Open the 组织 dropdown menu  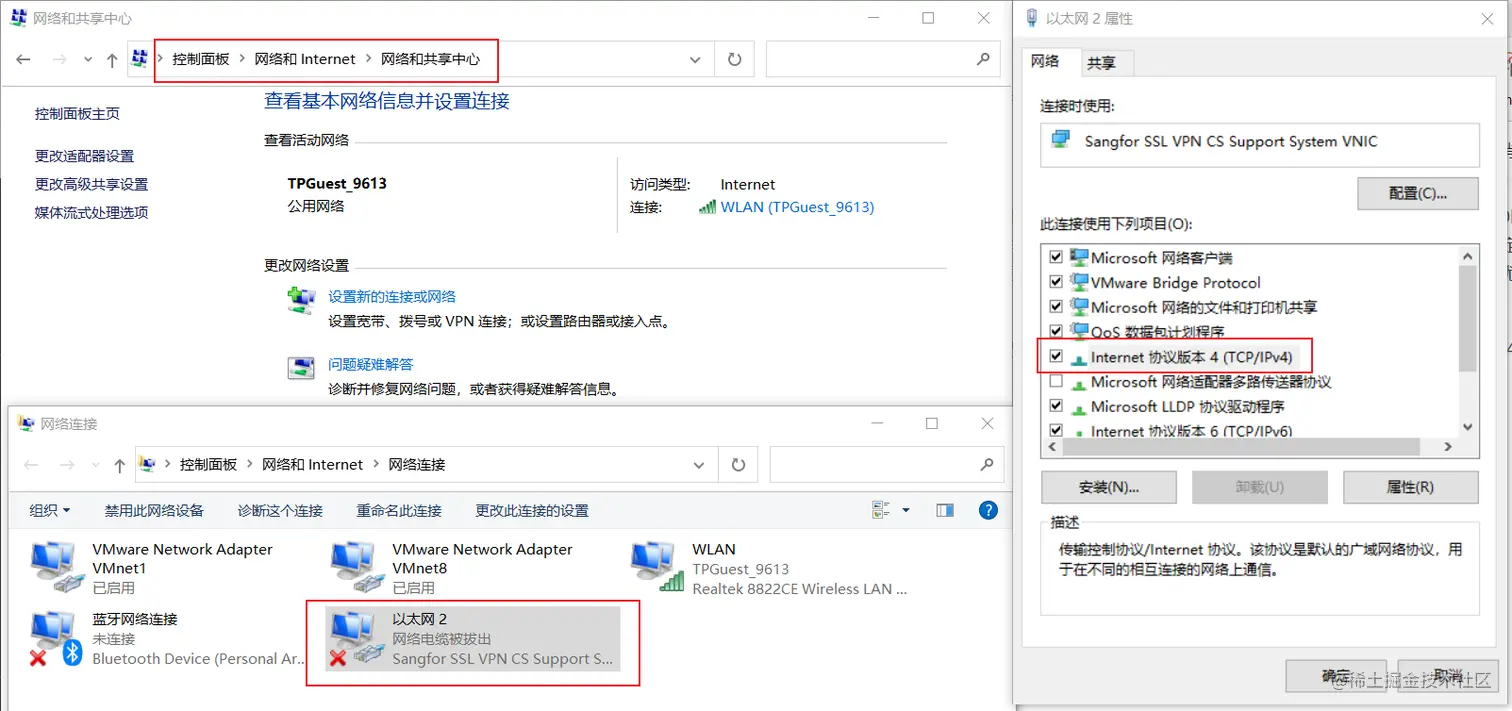coord(48,510)
